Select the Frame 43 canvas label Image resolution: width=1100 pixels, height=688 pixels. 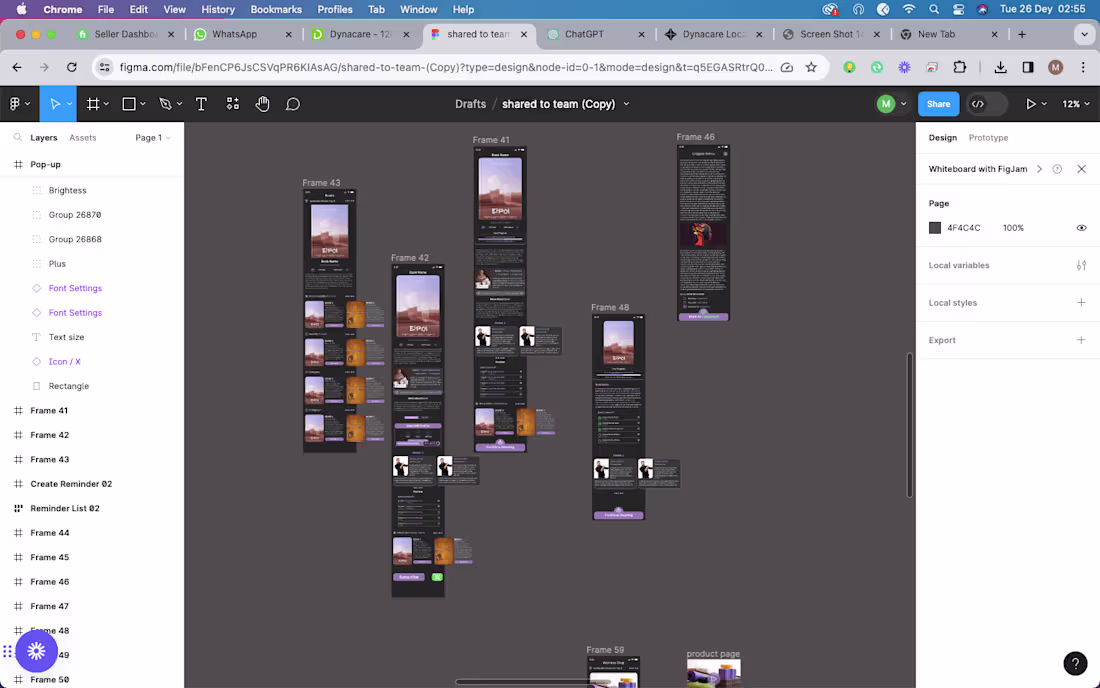[321, 182]
